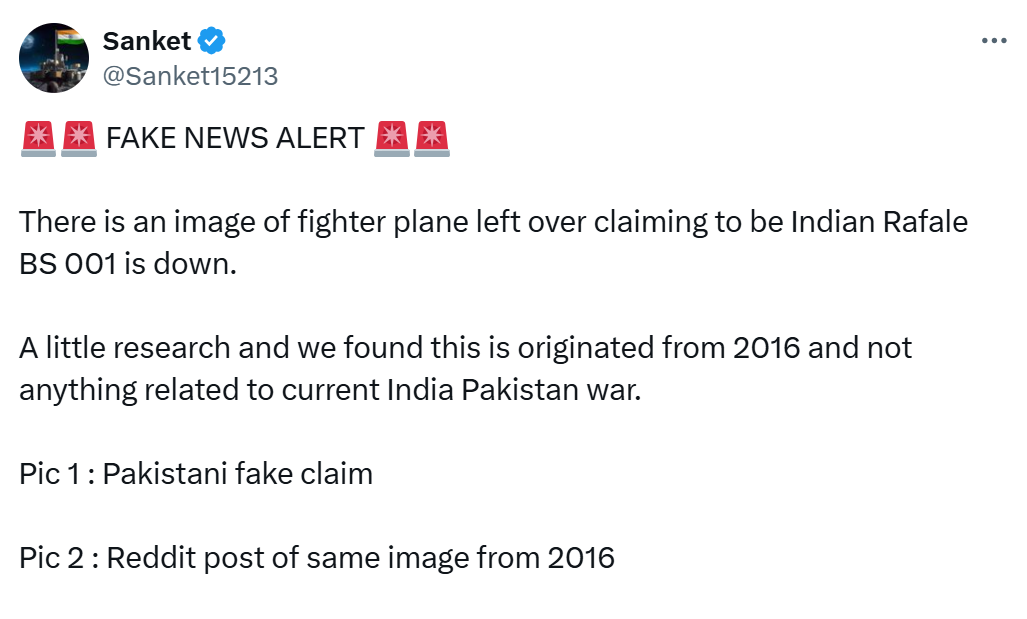Click the 'Pic 1 : Pakistani fake claim' line
The height and width of the screenshot is (619, 1027).
point(196,473)
